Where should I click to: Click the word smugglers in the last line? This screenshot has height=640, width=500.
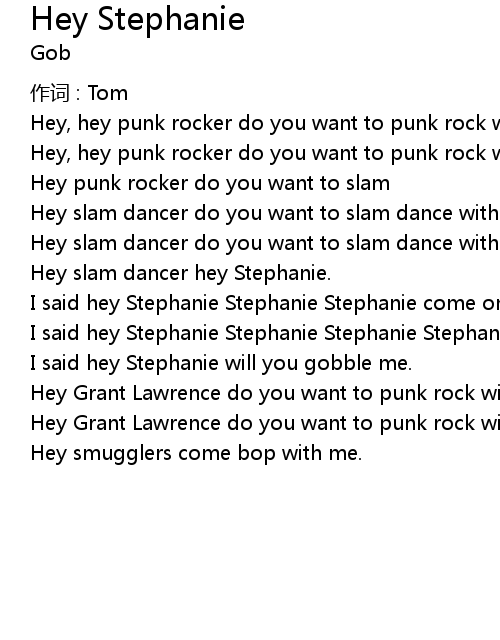click(x=122, y=453)
